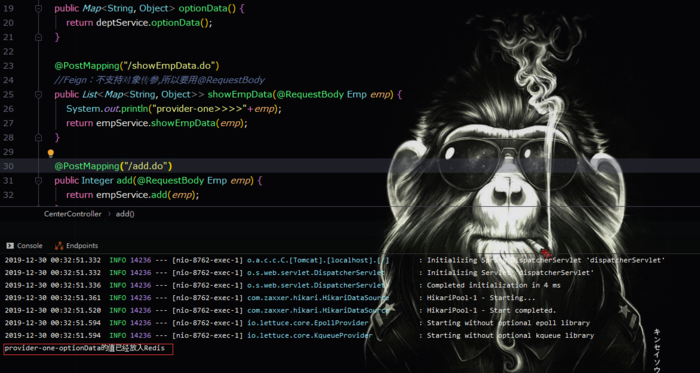Click the red-boxed Redis console output line
This screenshot has height=373, width=700.
(88, 348)
